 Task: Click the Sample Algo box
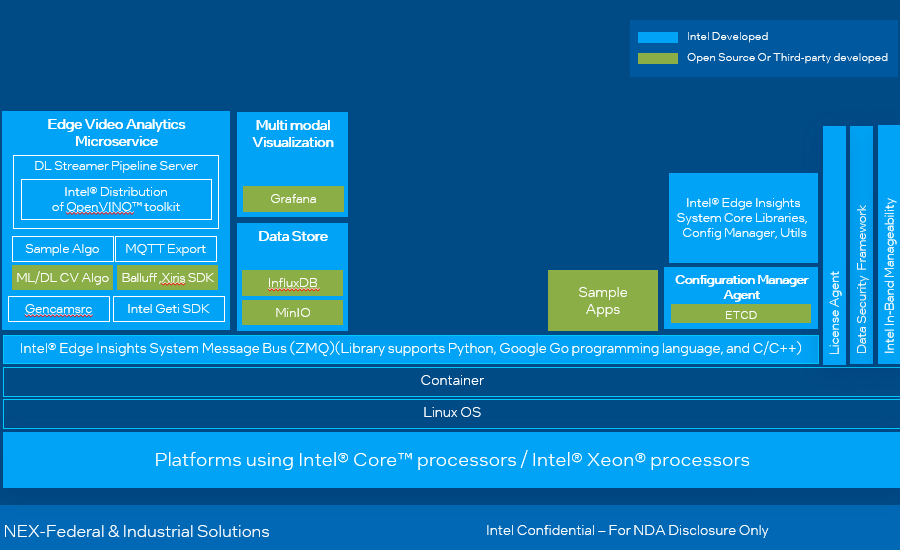pyautogui.click(x=62, y=249)
